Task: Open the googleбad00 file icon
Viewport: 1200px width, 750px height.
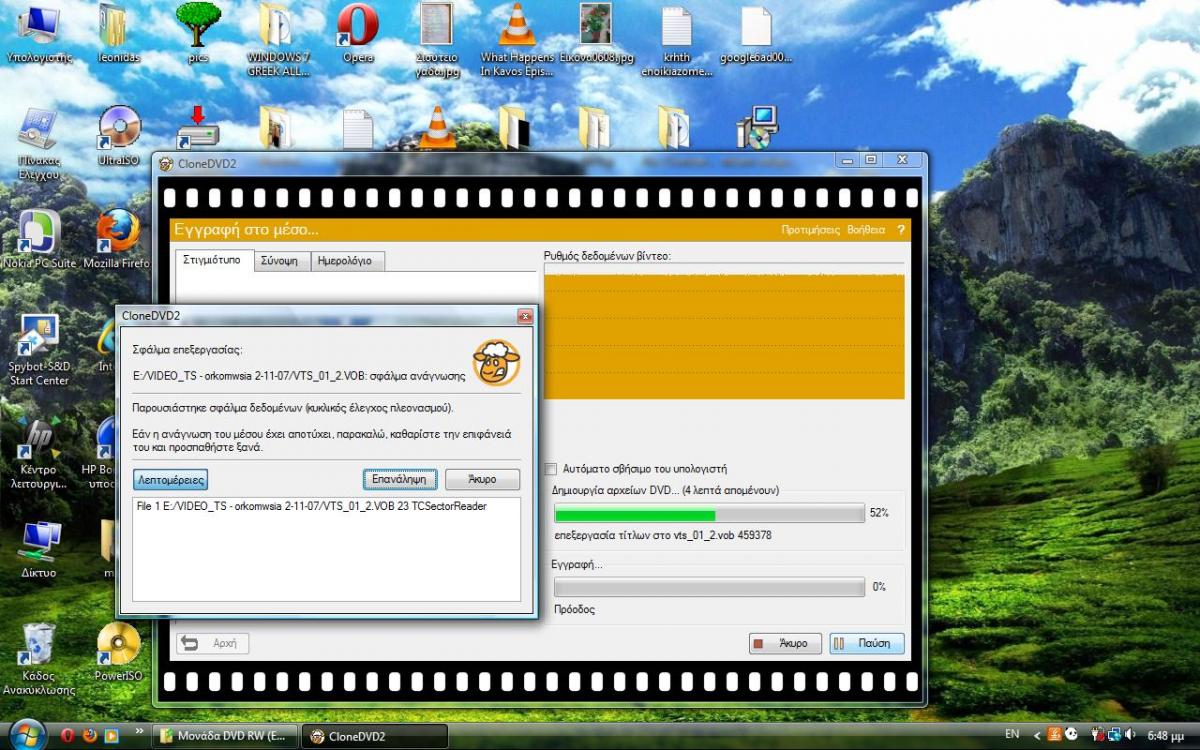Action: pyautogui.click(x=756, y=33)
